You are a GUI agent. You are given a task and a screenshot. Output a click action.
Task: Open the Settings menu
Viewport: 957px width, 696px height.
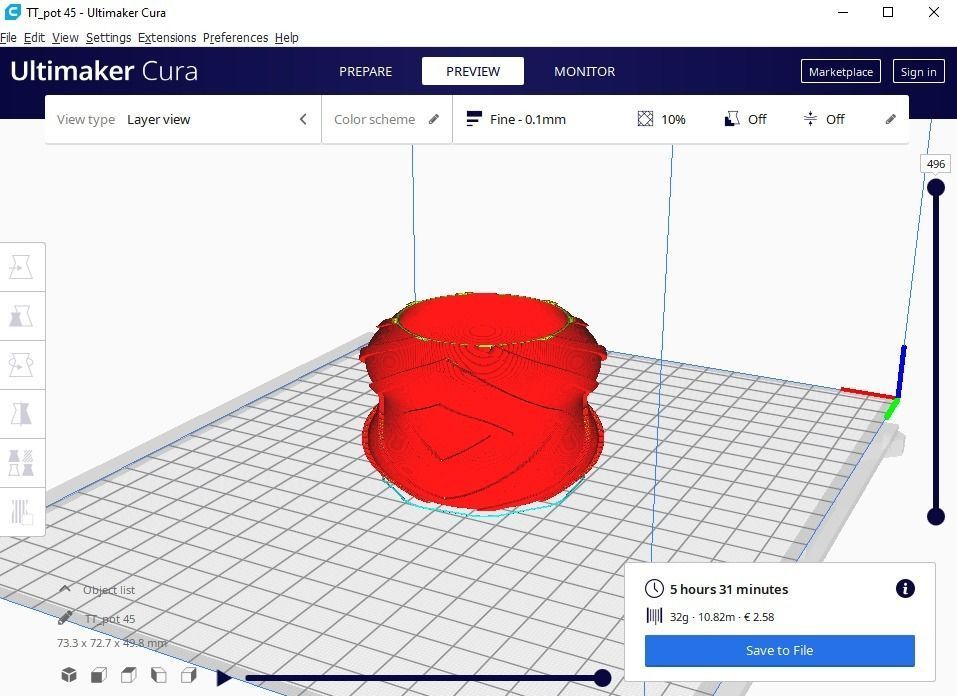[x=109, y=37]
